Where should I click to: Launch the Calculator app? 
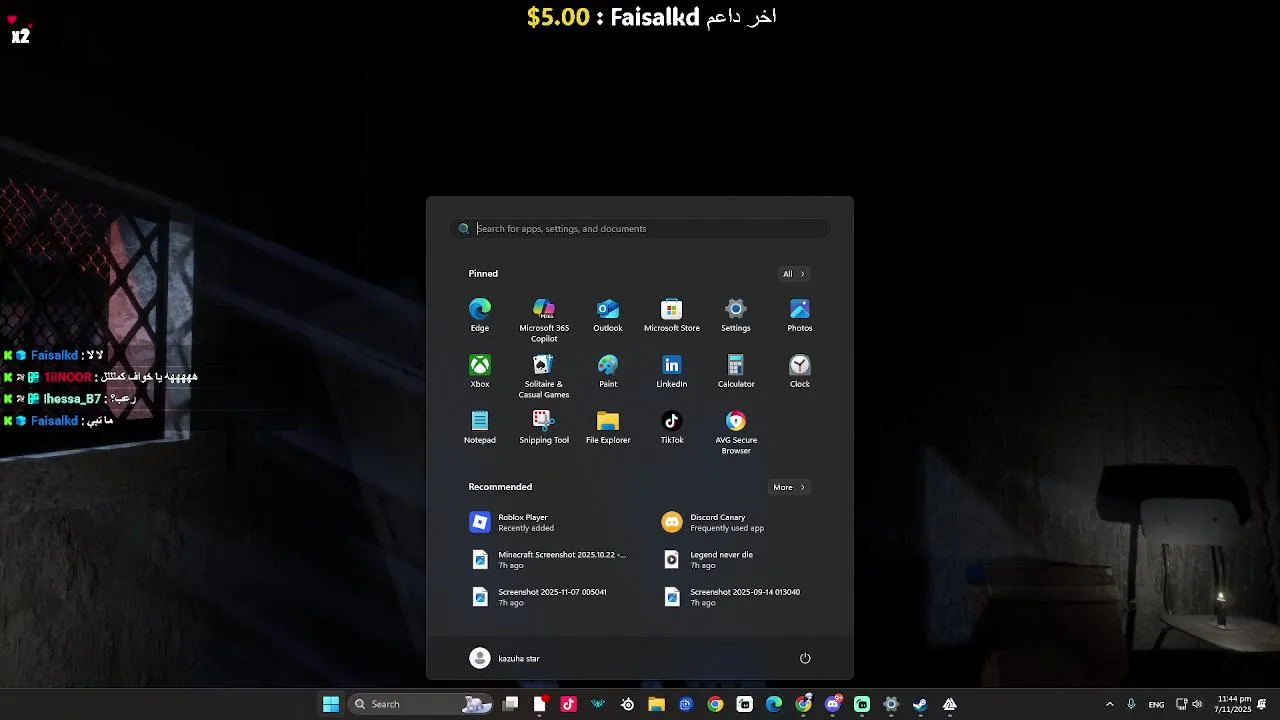pos(736,371)
